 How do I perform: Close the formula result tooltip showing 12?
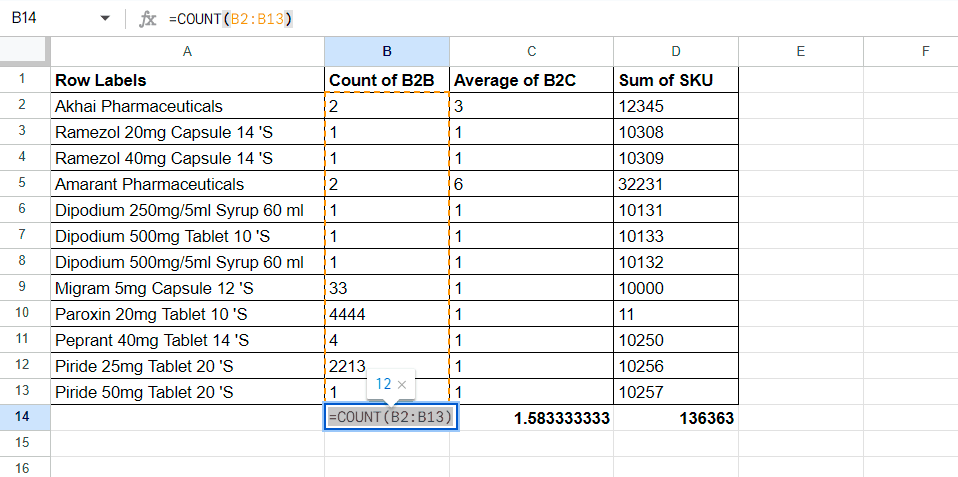[x=401, y=384]
